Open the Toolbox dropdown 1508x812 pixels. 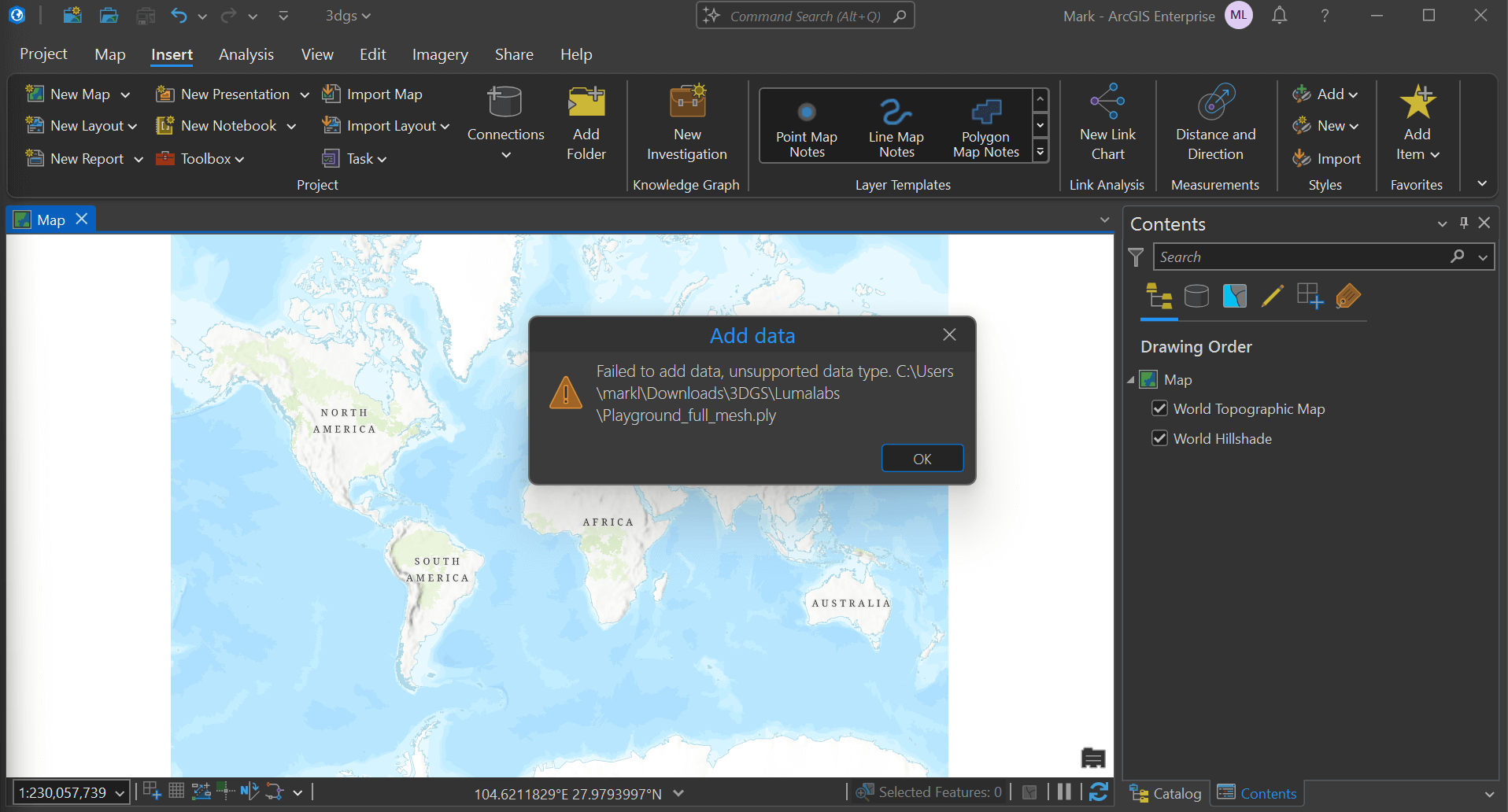[x=239, y=160]
